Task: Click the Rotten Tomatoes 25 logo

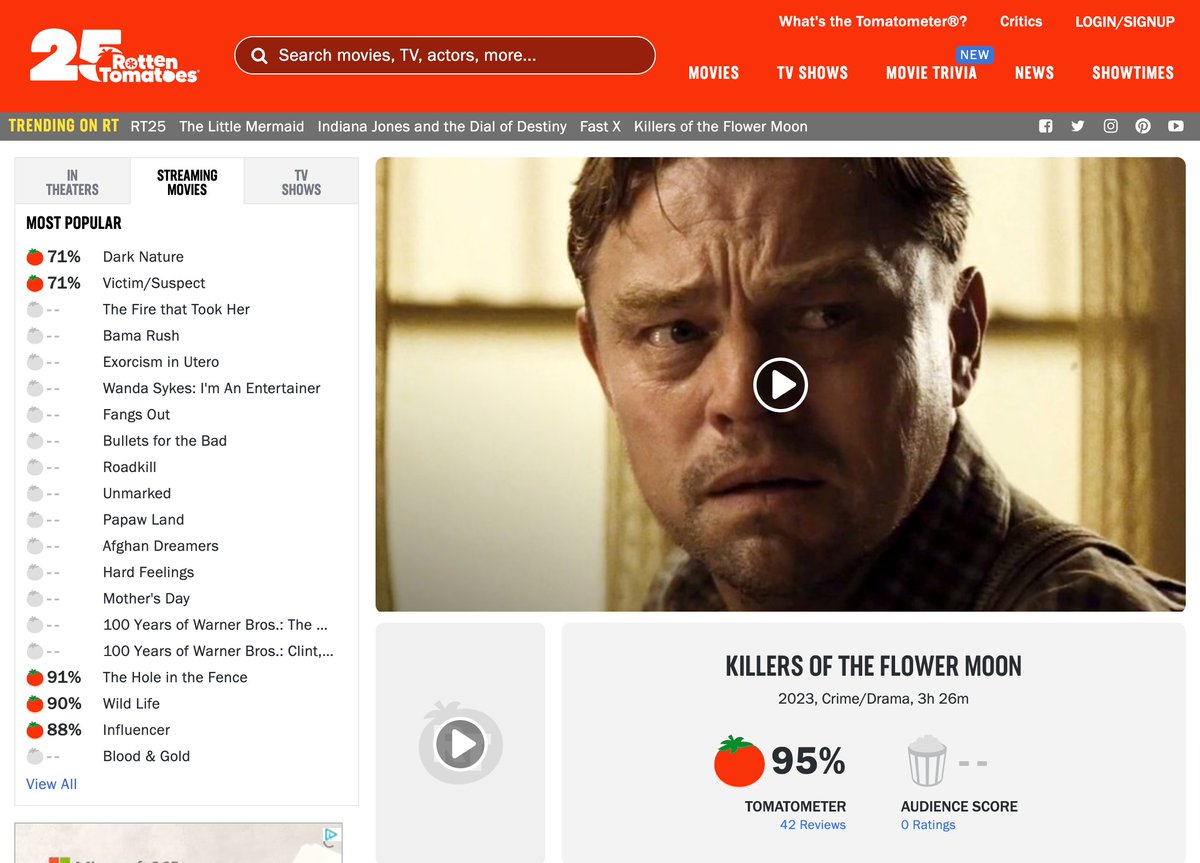Action: pyautogui.click(x=114, y=55)
